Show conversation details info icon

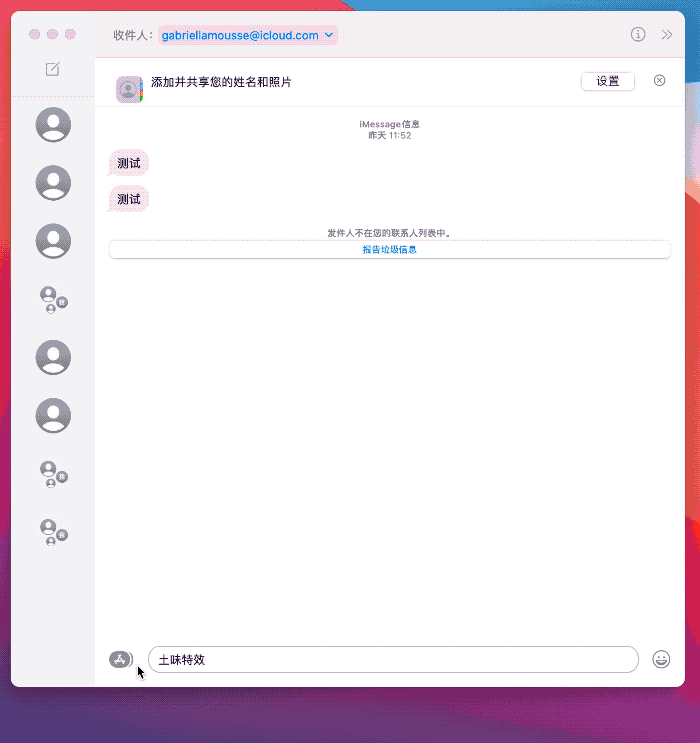(637, 35)
